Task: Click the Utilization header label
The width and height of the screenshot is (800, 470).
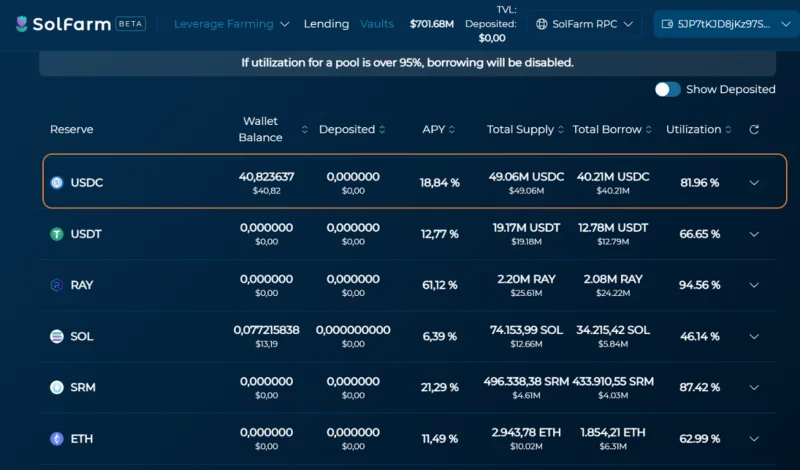Action: pos(693,130)
